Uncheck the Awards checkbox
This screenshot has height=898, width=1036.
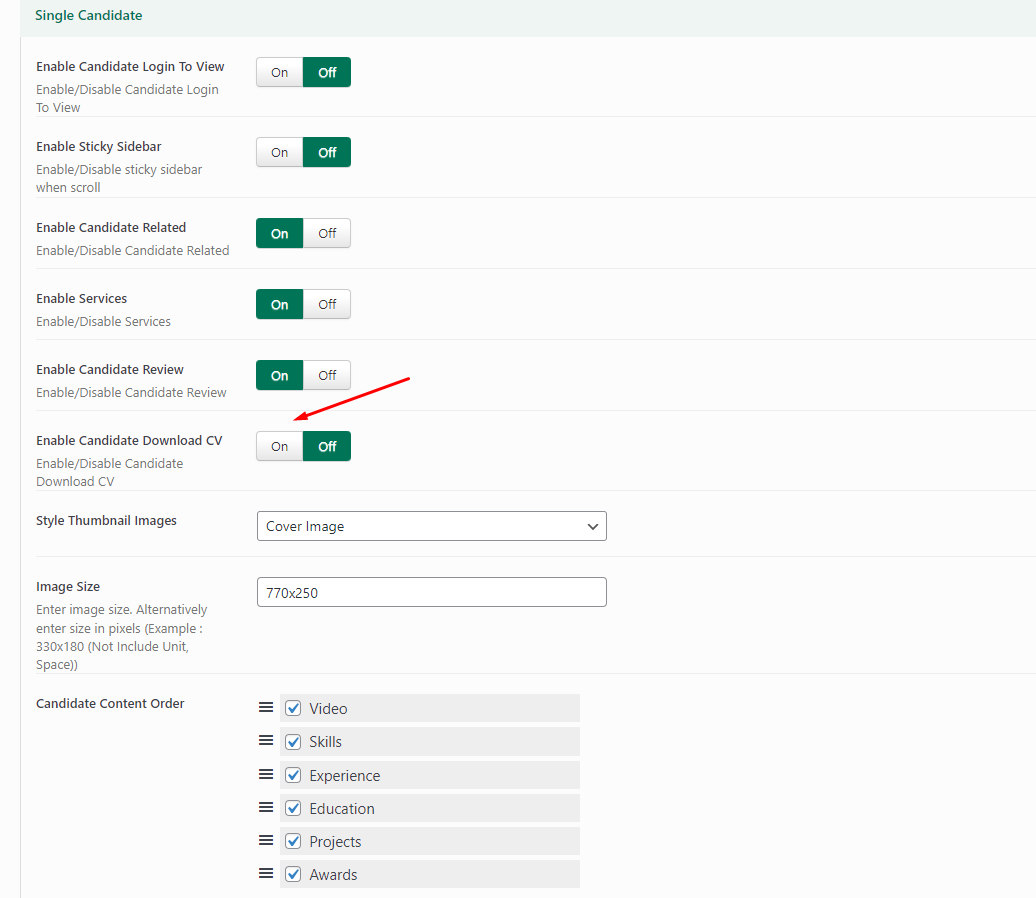293,874
